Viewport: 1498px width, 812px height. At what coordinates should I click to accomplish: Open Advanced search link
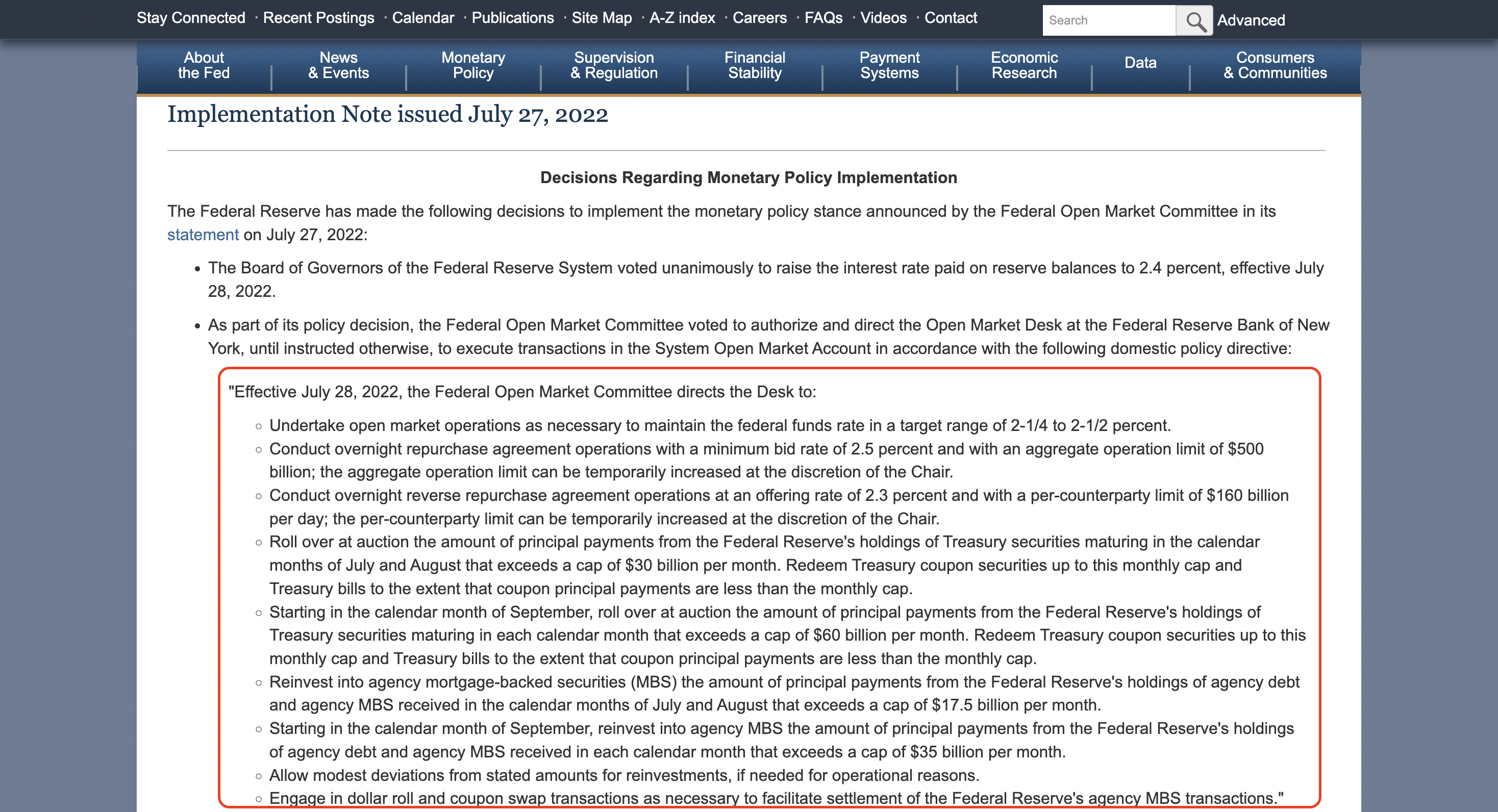point(1251,20)
